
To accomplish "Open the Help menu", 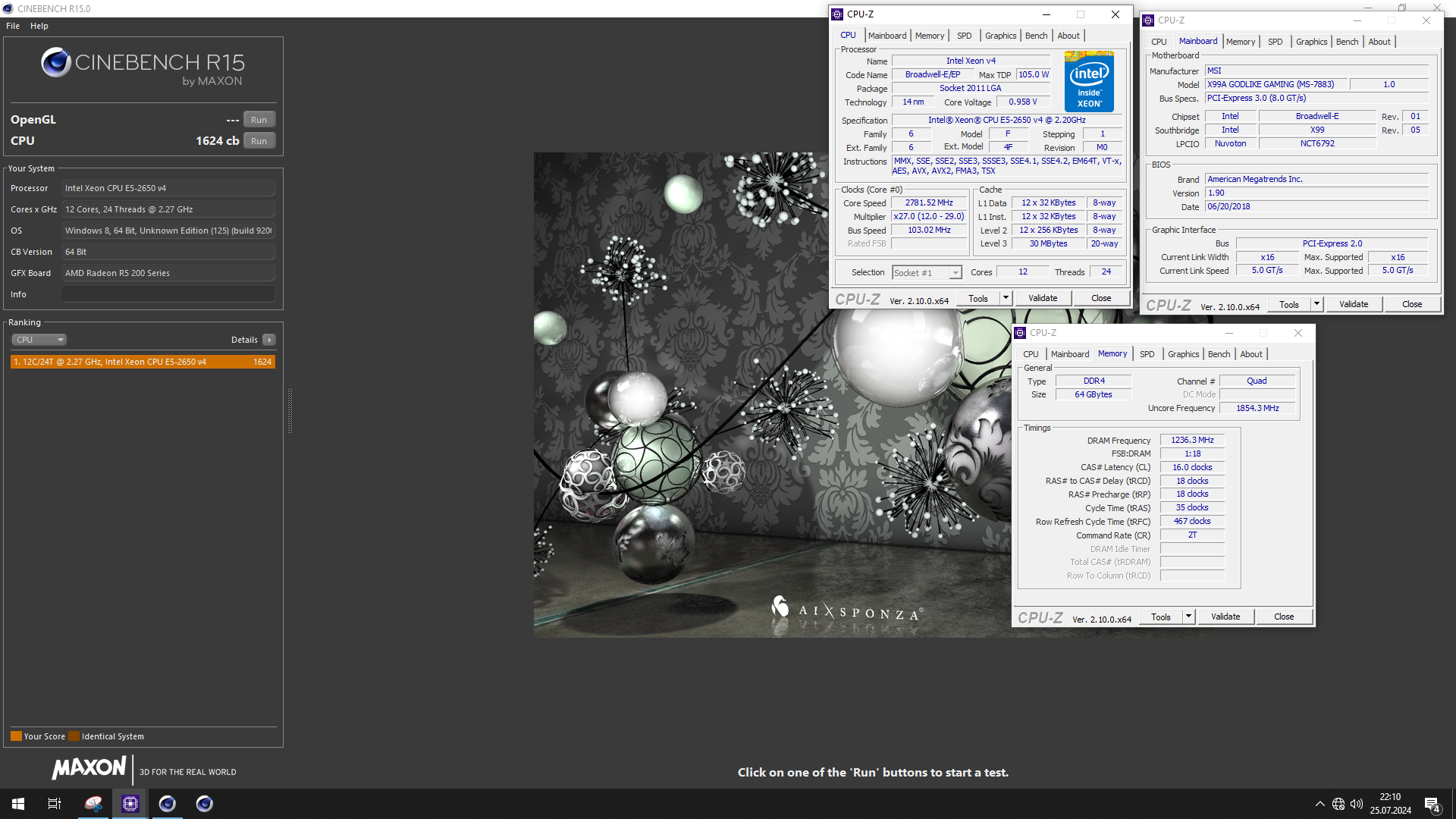I will pos(39,26).
